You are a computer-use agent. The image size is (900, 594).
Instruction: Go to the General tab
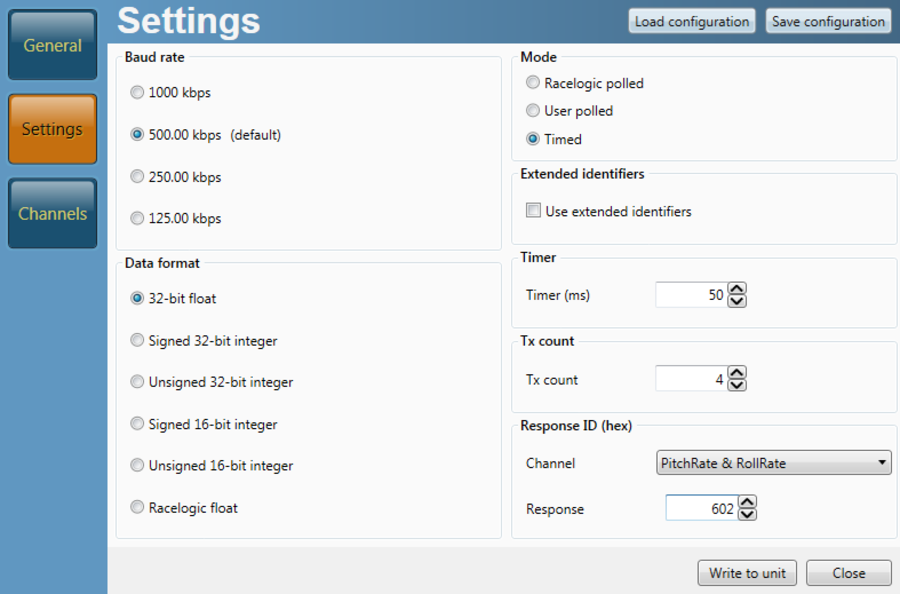tap(52, 45)
